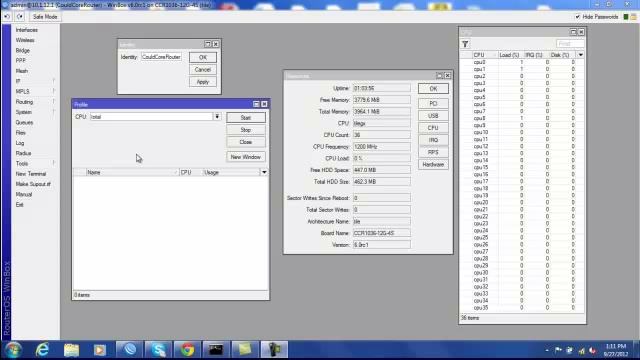Expand the System submenu arrow

pos(54,112)
